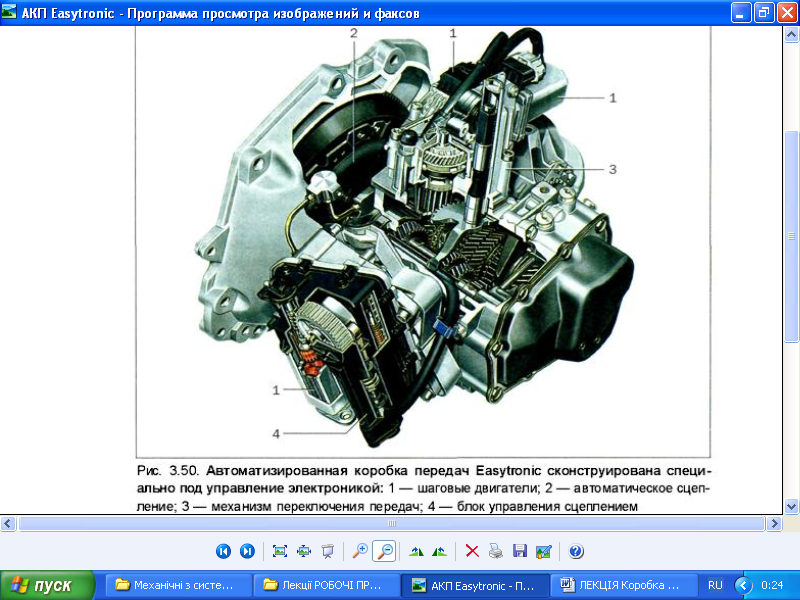This screenshot has width=800, height=600.
Task: Expand hidden system tray icons
Action: click(x=743, y=585)
